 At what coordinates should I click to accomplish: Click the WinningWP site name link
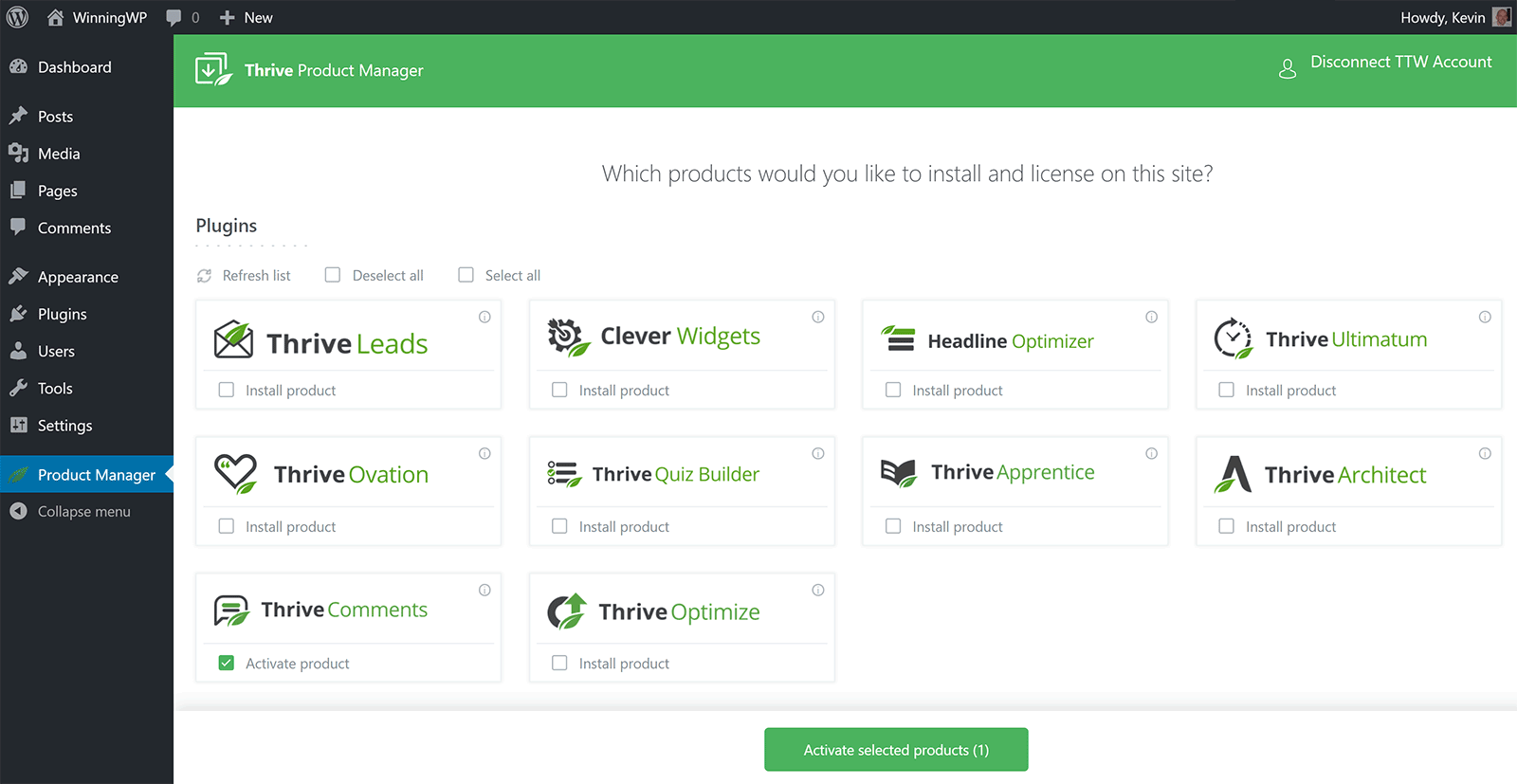[x=110, y=18]
